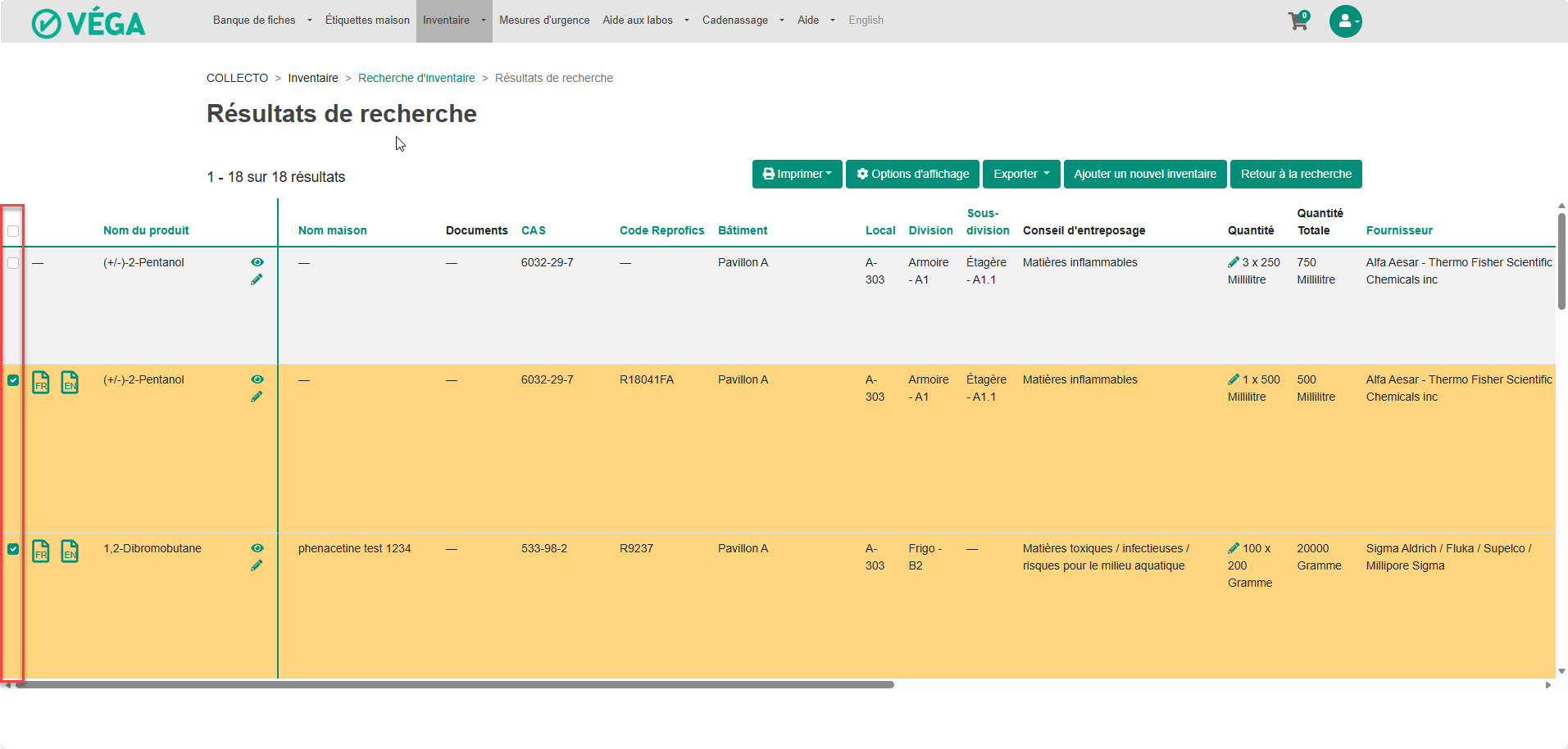The height and width of the screenshot is (749, 1568).
Task: Follow the Recherche d'inventaire breadcrumb link
Action: click(x=416, y=78)
